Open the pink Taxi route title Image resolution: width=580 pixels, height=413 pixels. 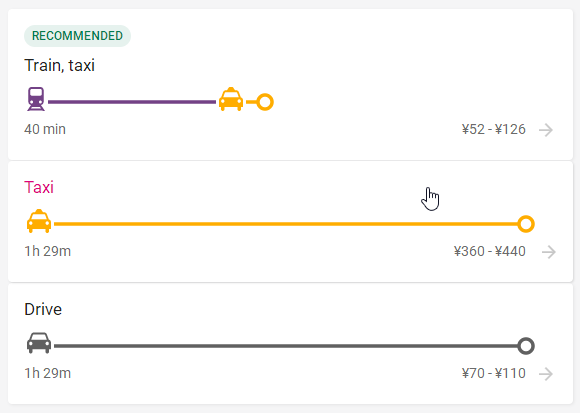pos(39,187)
